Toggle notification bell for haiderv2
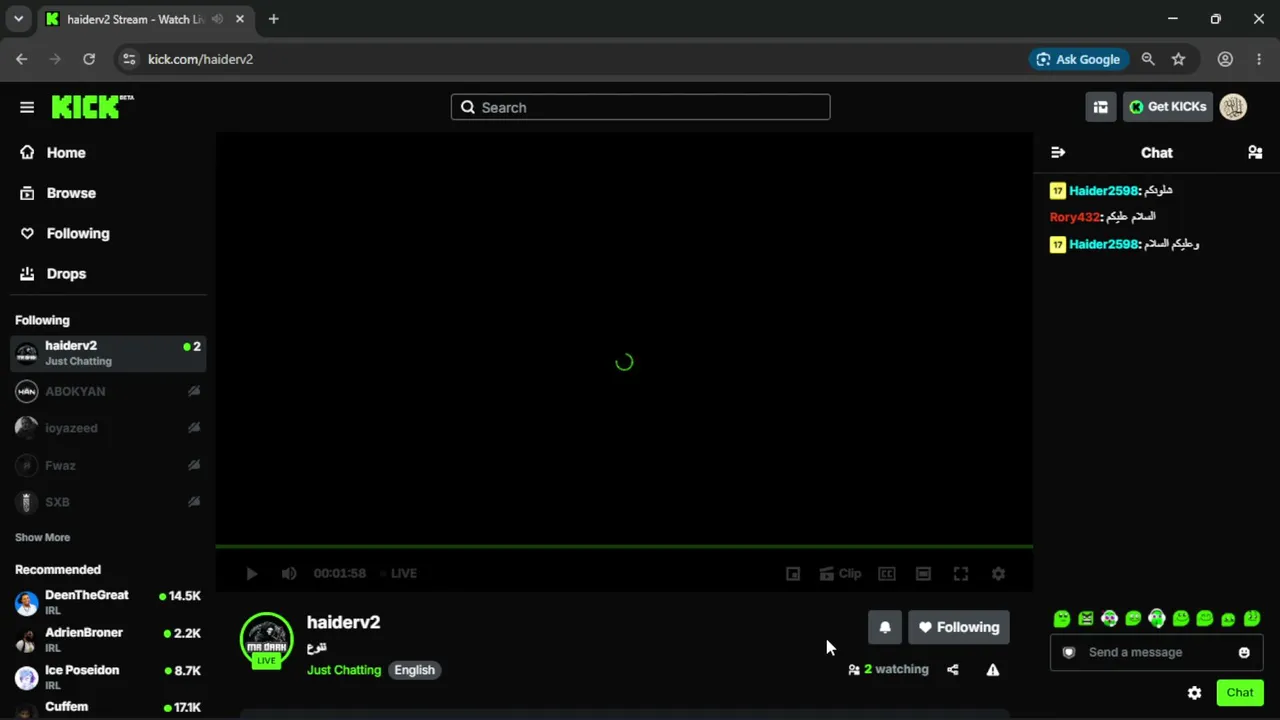The image size is (1280, 720). [x=885, y=627]
